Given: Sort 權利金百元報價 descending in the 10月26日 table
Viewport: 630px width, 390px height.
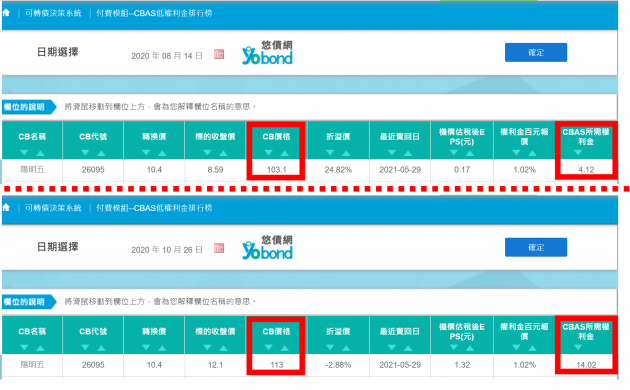Looking at the screenshot, I should coord(516,347).
